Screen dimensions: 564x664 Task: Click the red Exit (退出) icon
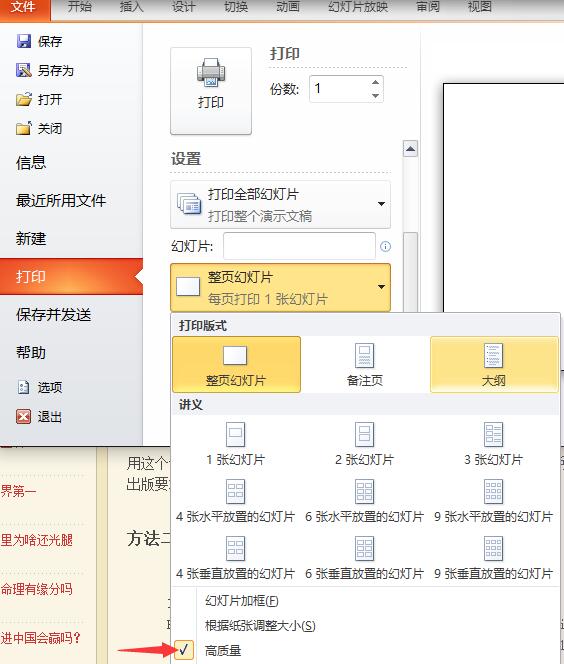(x=24, y=416)
